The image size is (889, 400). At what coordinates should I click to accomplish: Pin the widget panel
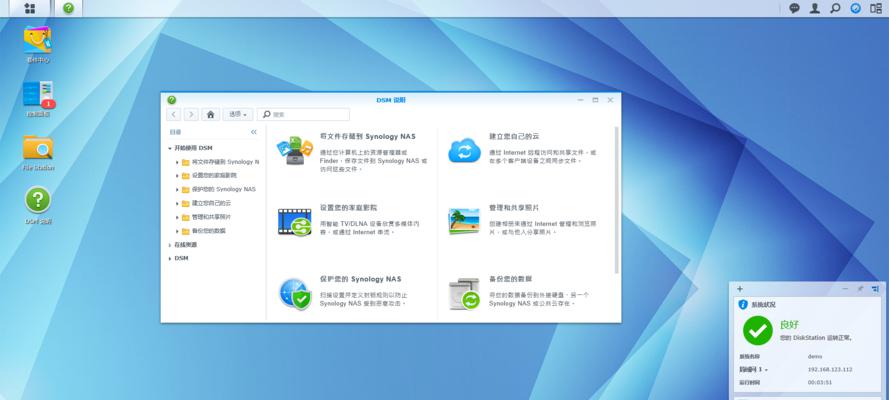click(860, 289)
